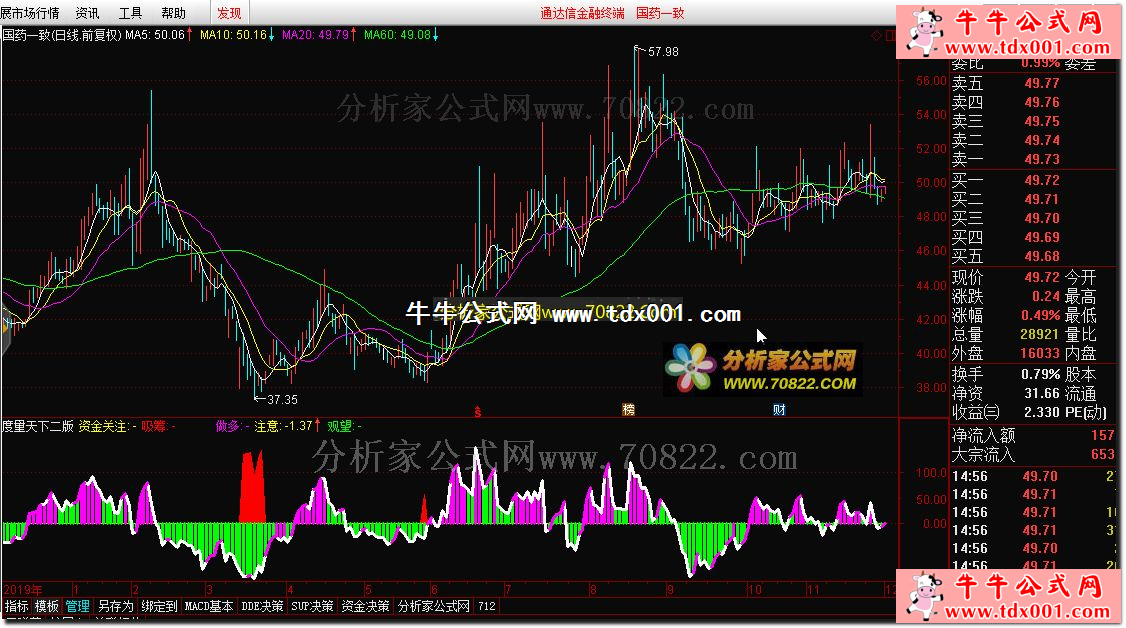The height and width of the screenshot is (628, 1126).
Task: Open the 工具 menu
Action: (x=130, y=13)
